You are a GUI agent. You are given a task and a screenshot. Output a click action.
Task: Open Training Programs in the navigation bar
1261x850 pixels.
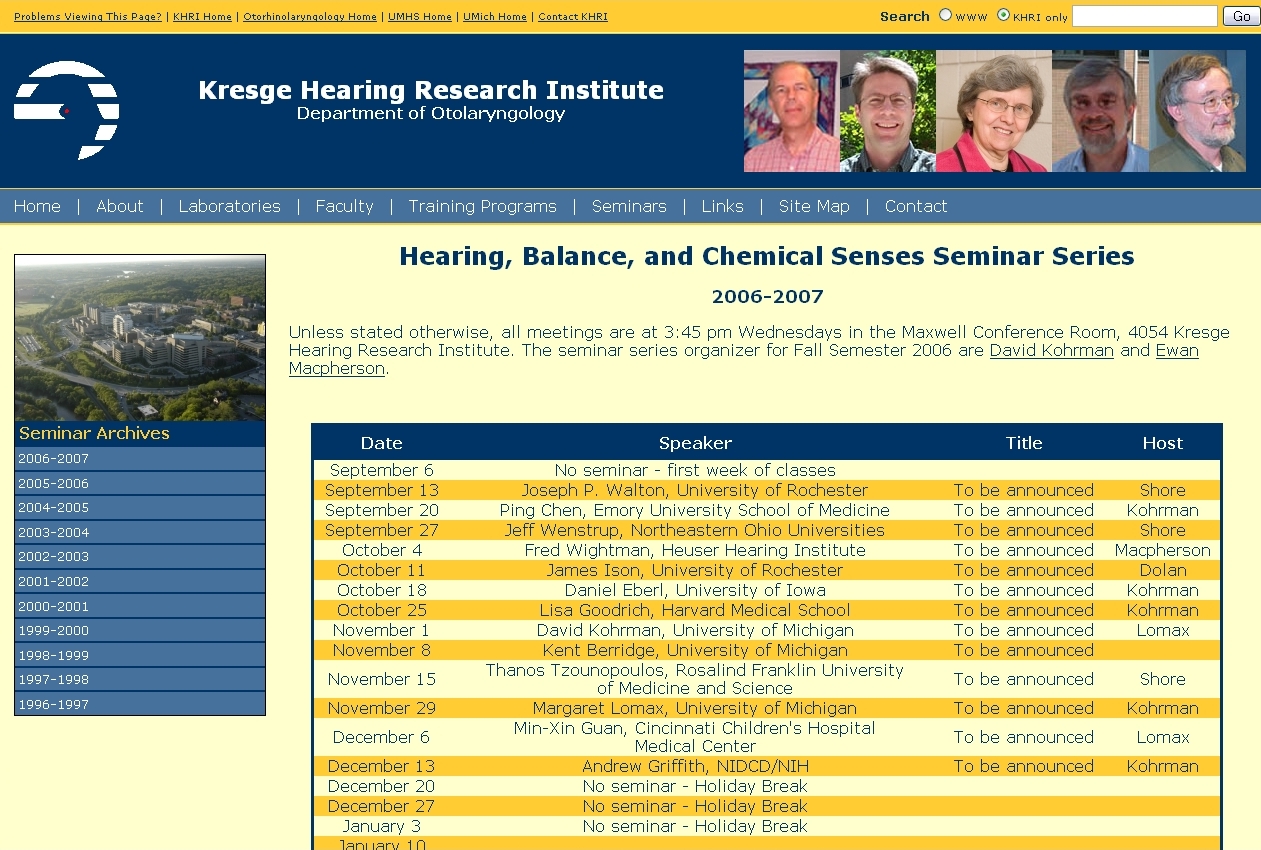(x=482, y=206)
